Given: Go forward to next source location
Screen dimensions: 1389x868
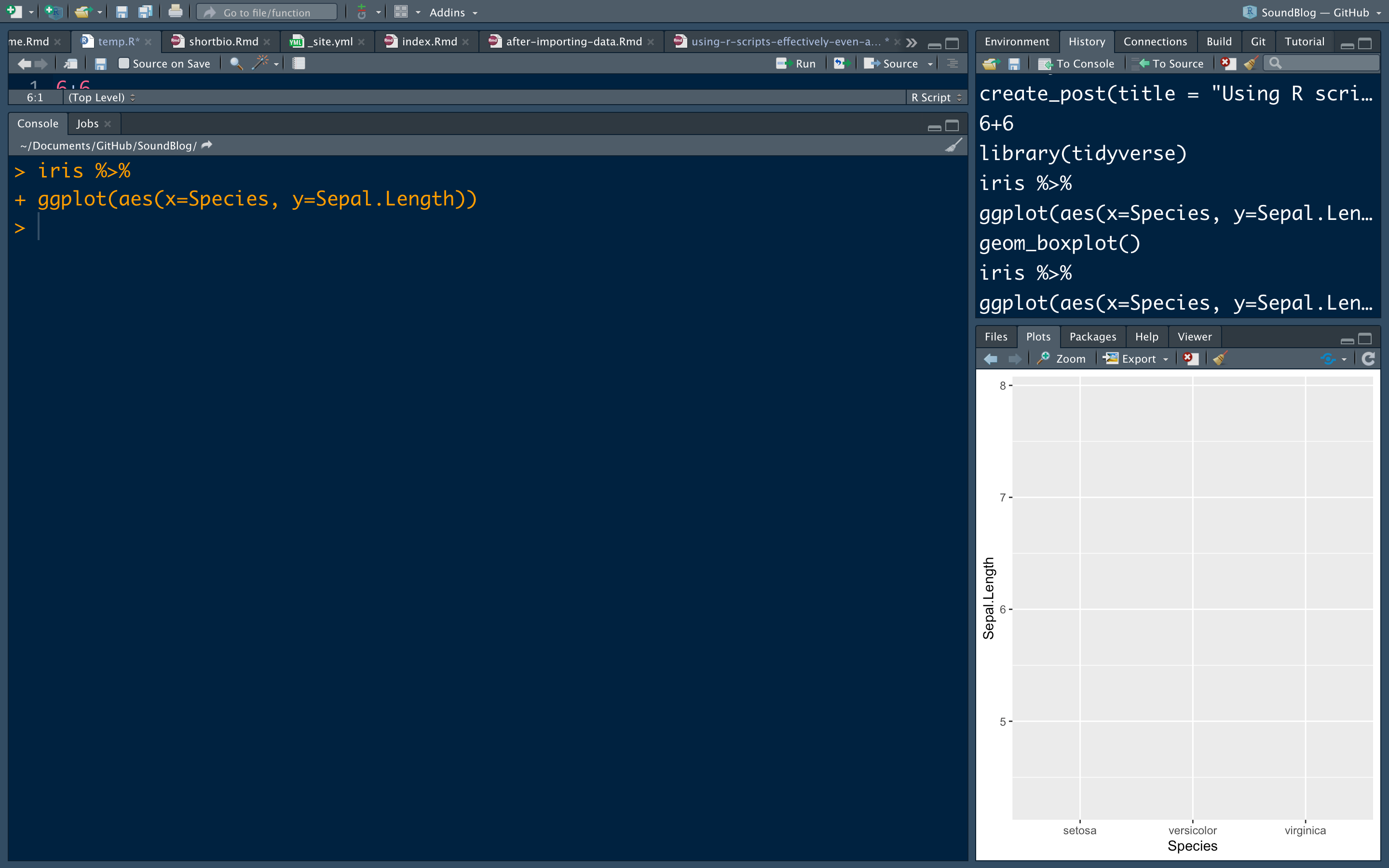Looking at the screenshot, I should point(41,64).
